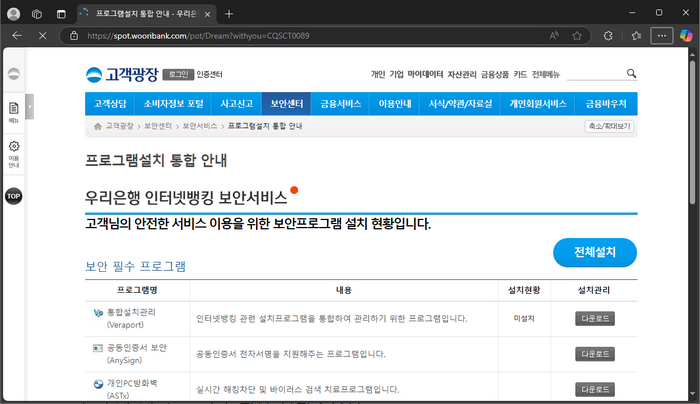Click the 메뉴 document icon in left sidebar
Image resolution: width=700 pixels, height=404 pixels.
click(14, 110)
